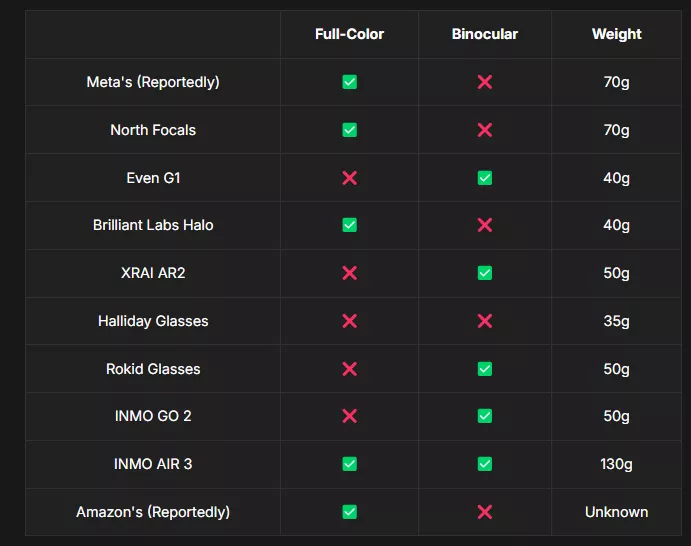Click the Full-Color column header
Image resolution: width=691 pixels, height=546 pixels.
point(349,34)
